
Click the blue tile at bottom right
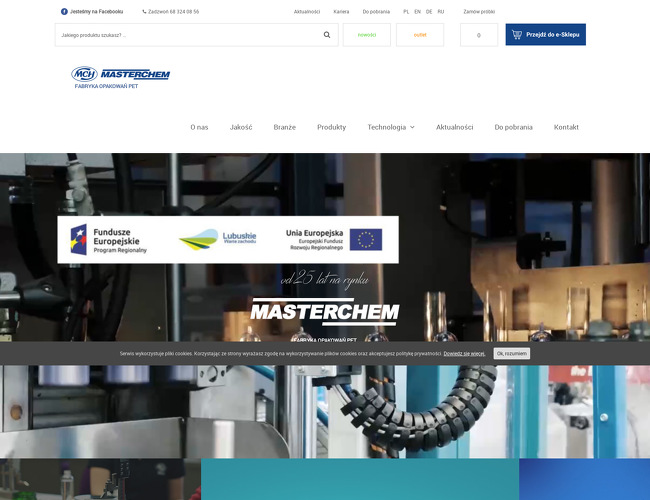click(585, 479)
